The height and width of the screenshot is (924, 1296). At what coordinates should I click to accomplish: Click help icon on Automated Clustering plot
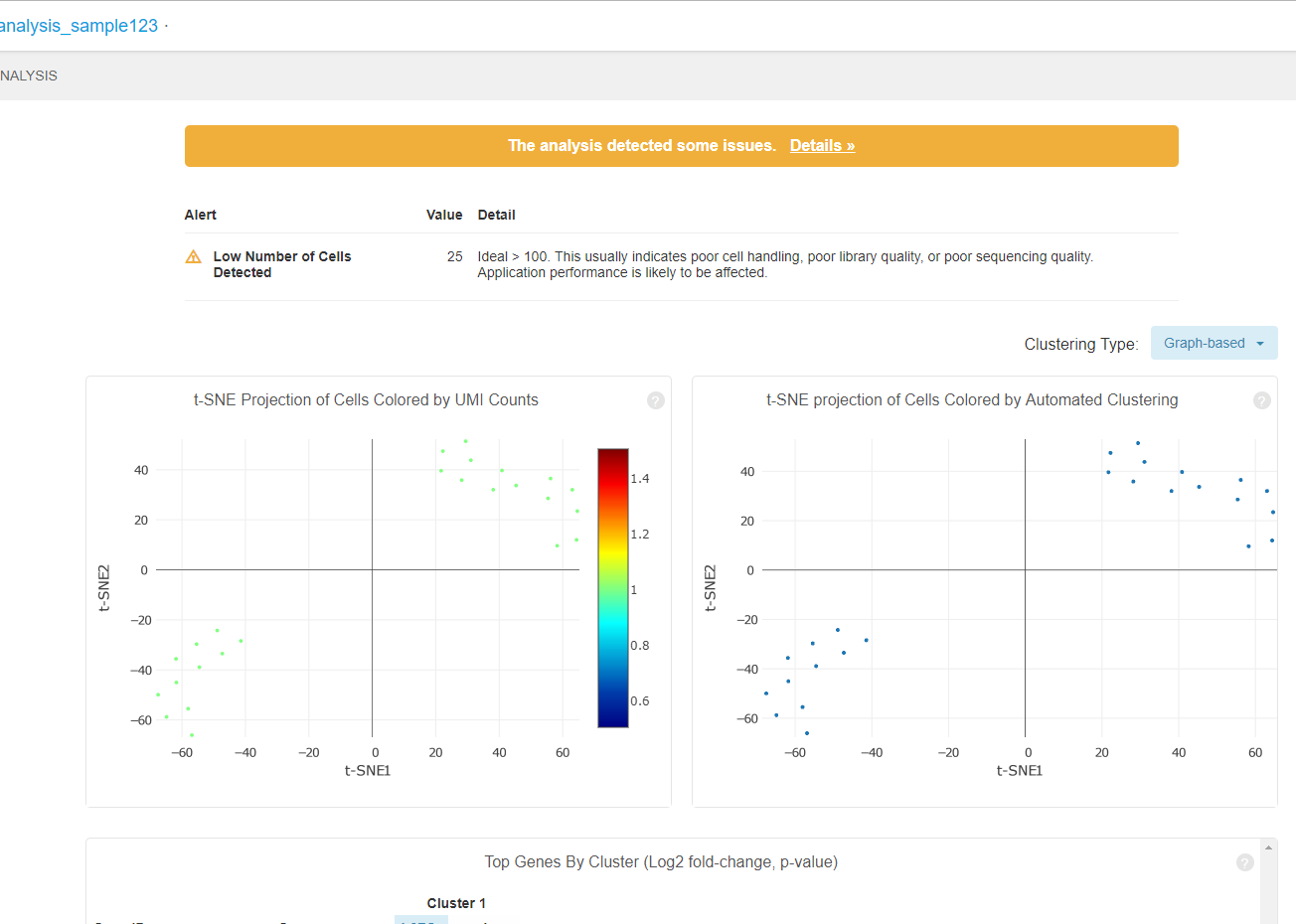(x=1261, y=400)
